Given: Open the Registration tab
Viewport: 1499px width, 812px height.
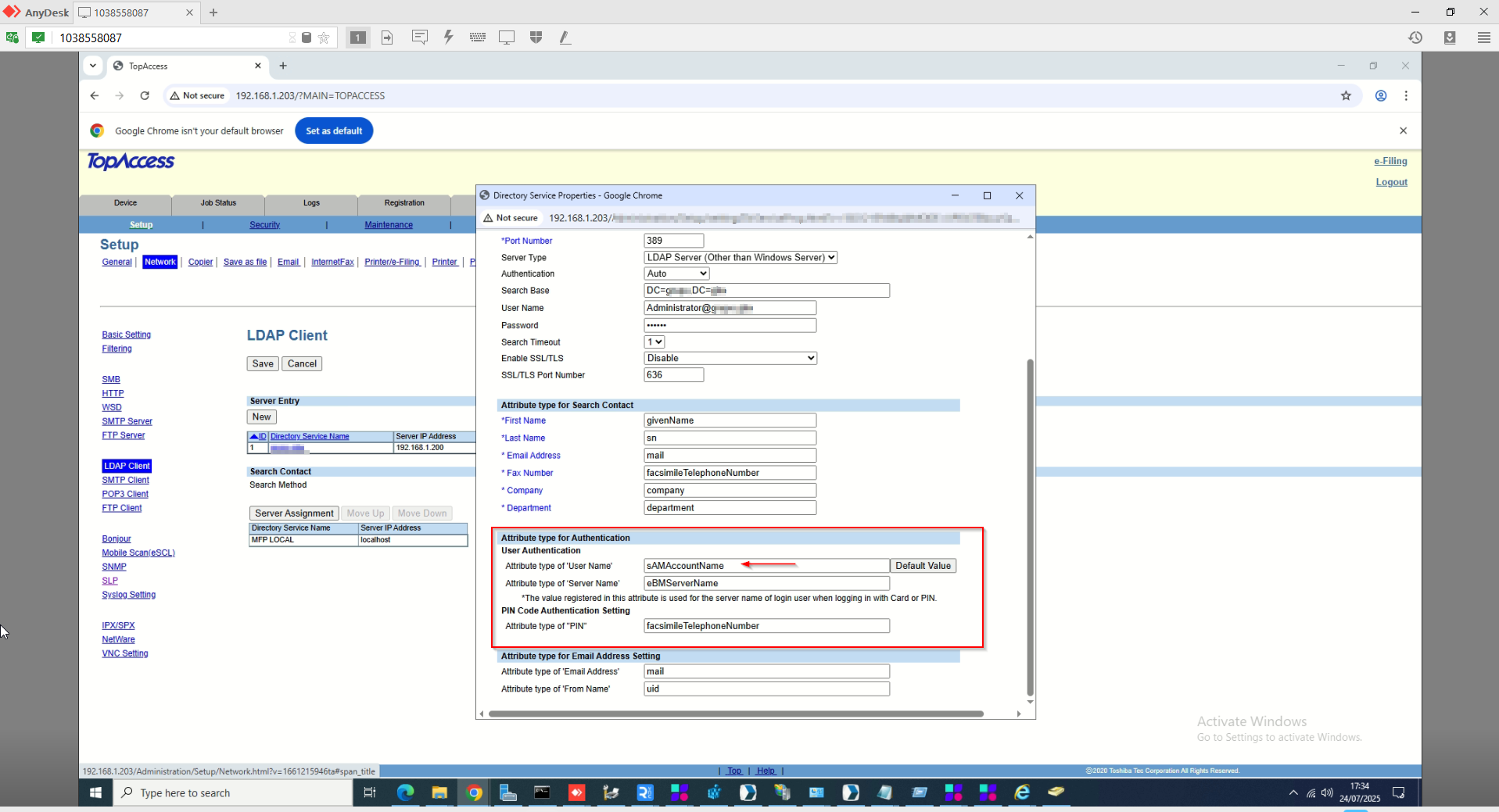Looking at the screenshot, I should coord(404,203).
